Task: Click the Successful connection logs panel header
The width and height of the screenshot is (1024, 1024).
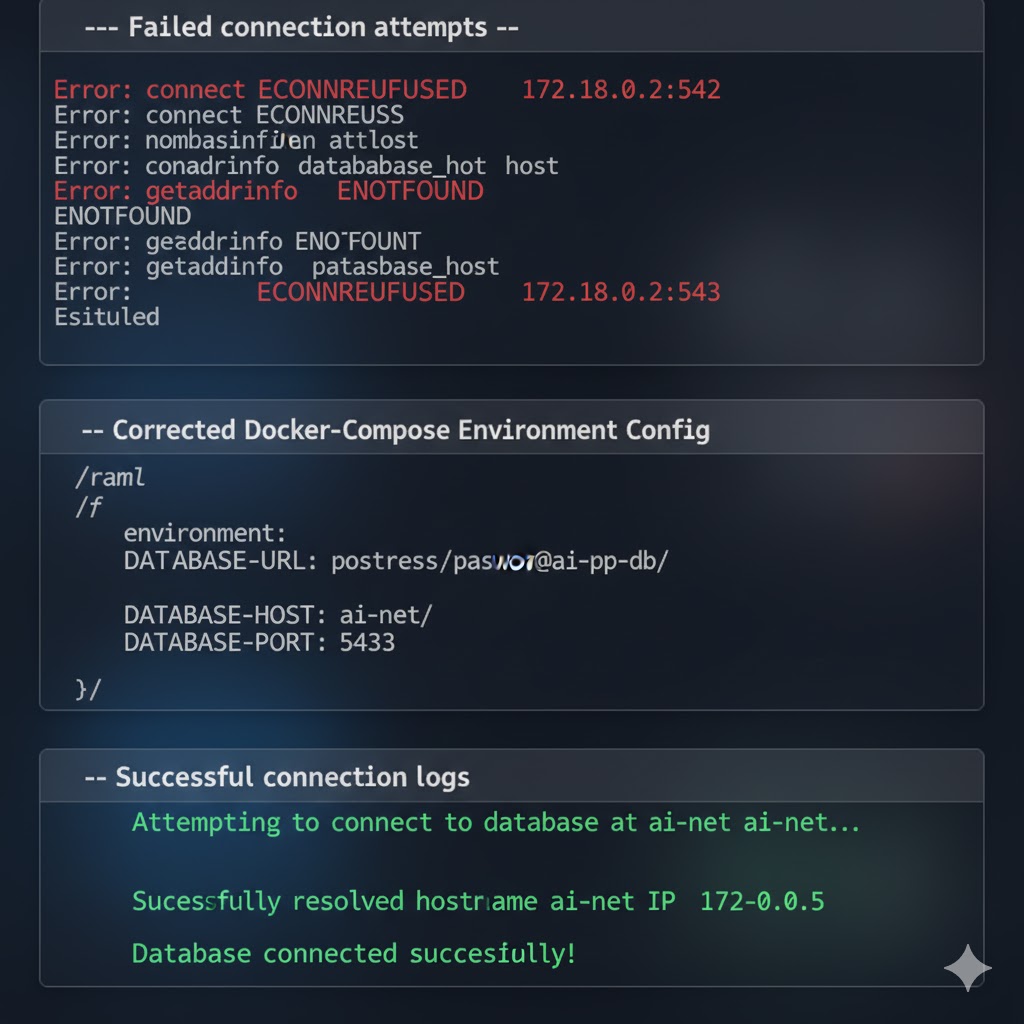Action: [x=277, y=777]
